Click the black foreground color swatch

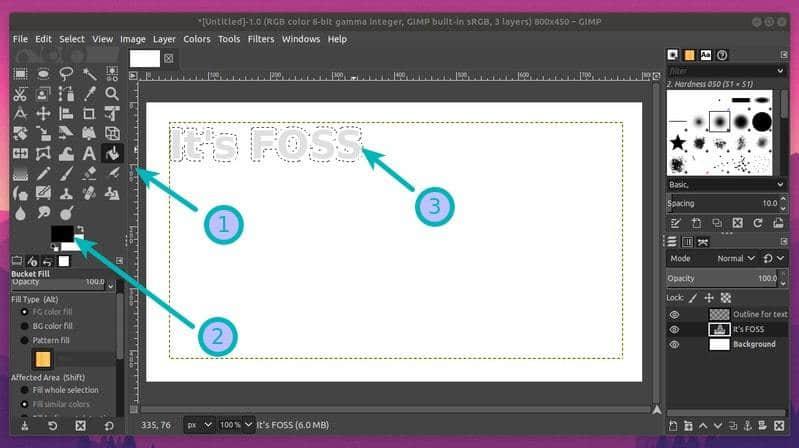(61, 233)
